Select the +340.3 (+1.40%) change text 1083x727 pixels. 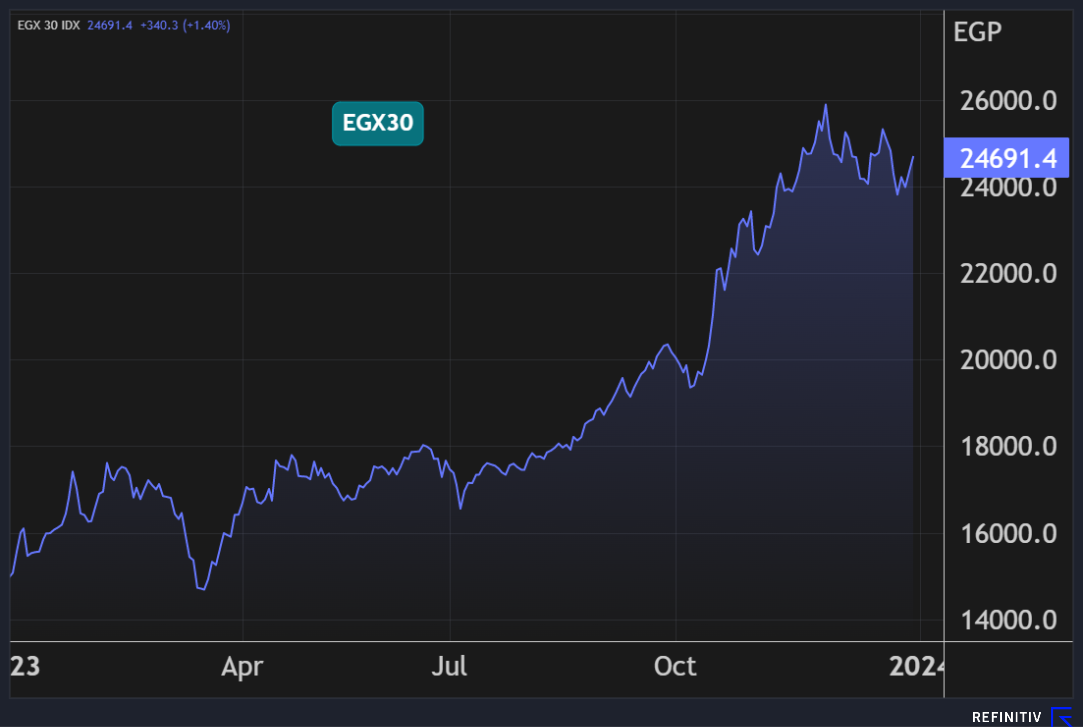click(x=185, y=25)
